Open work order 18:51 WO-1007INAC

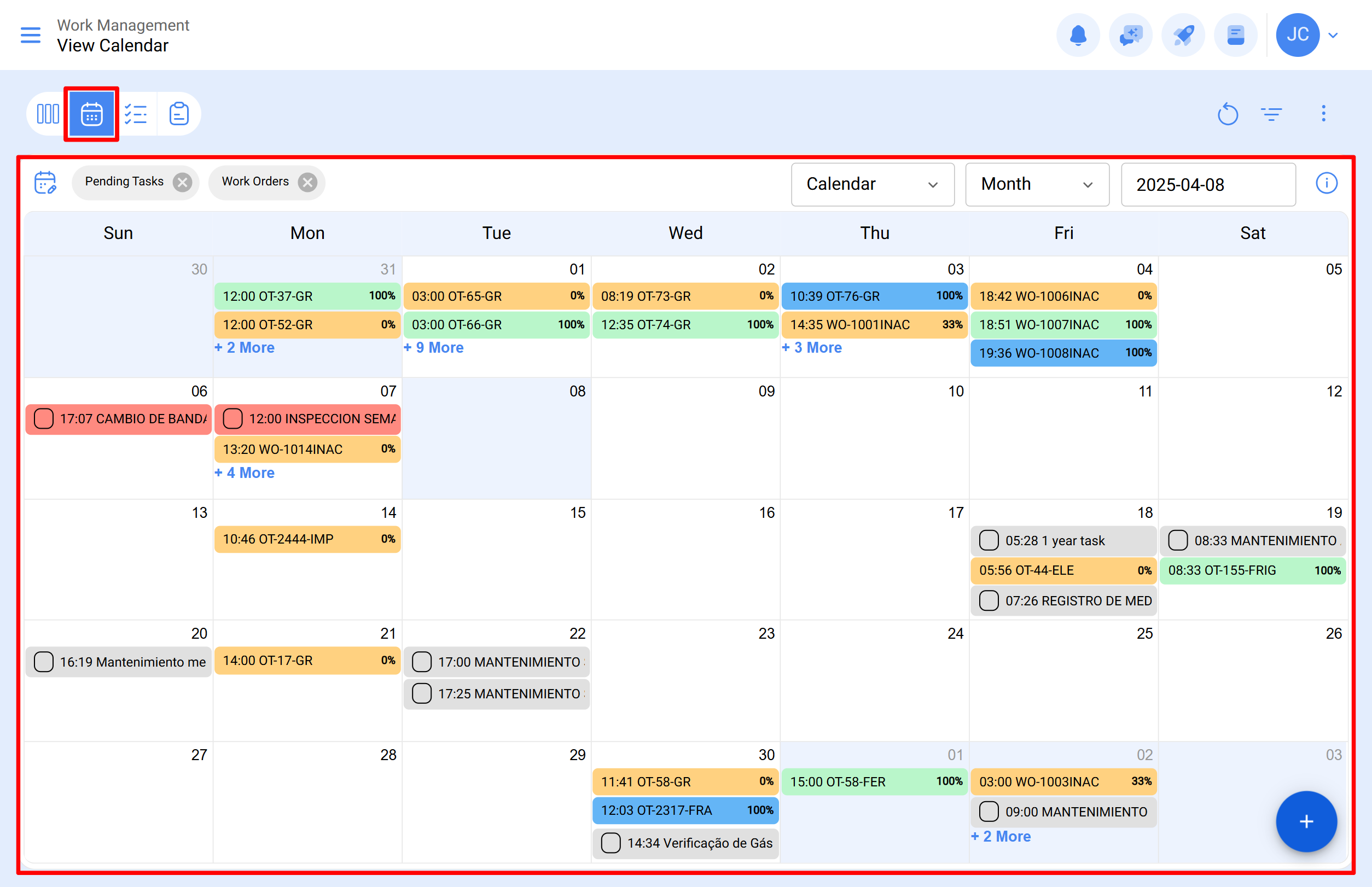click(x=1063, y=325)
